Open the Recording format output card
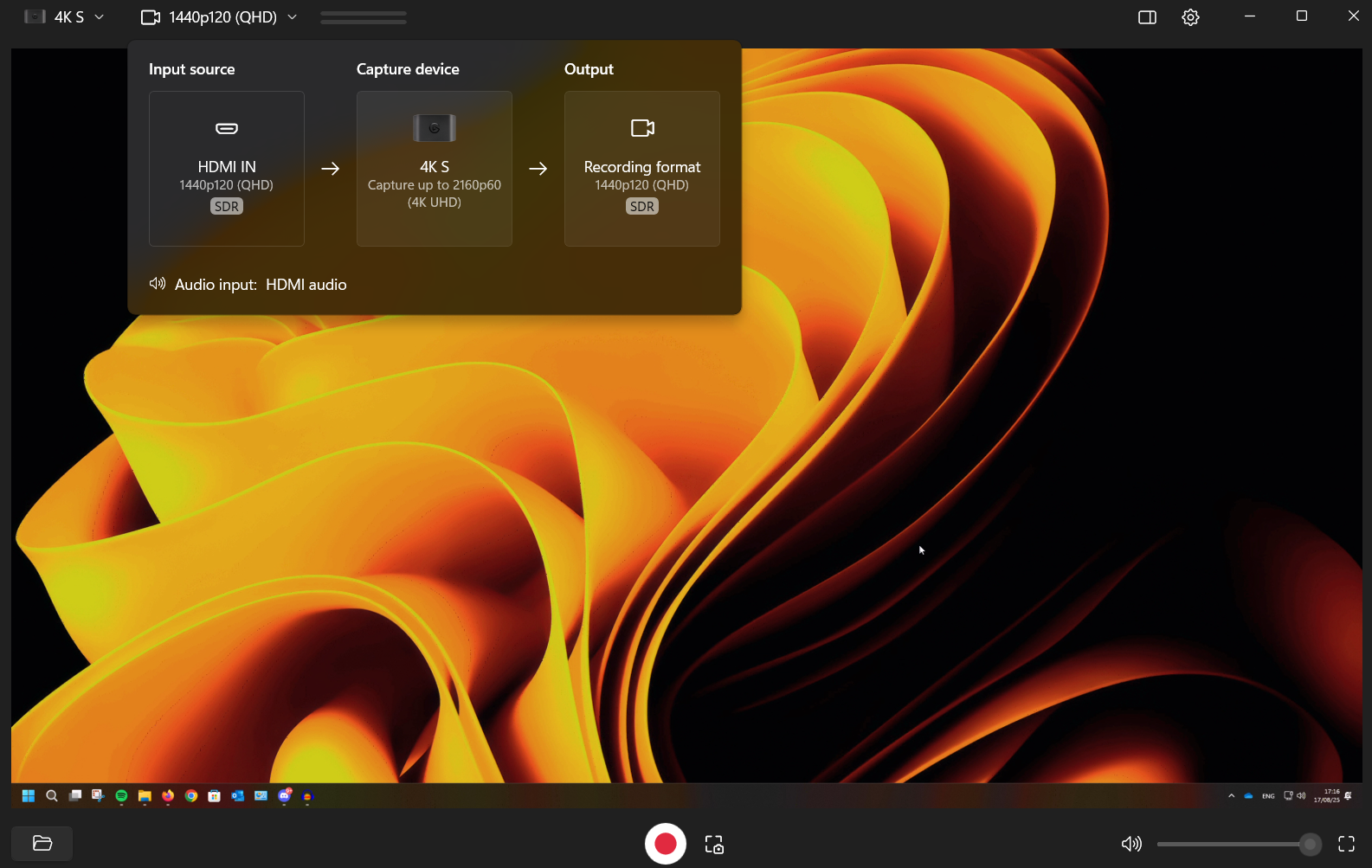Image resolution: width=1372 pixels, height=868 pixels. 642,169
